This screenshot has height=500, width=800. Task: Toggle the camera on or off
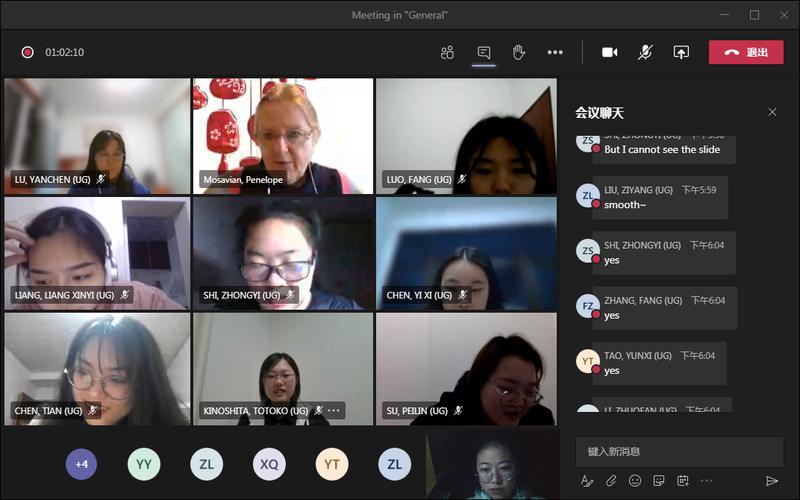(610, 53)
